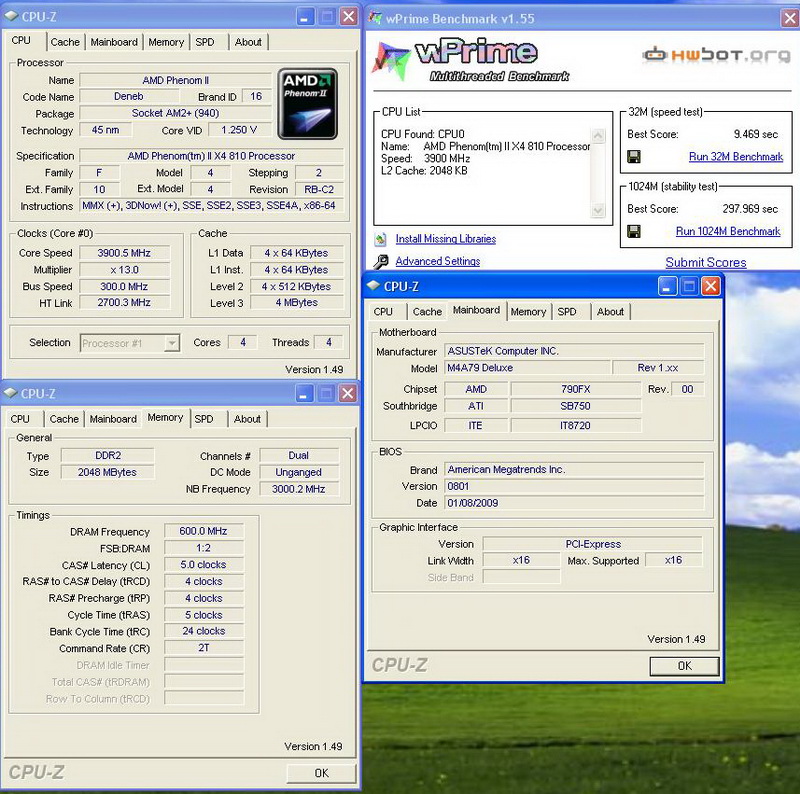The image size is (800, 794).
Task: Switch to SPD tab in Memory CPU-Z window
Action: click(x=204, y=418)
